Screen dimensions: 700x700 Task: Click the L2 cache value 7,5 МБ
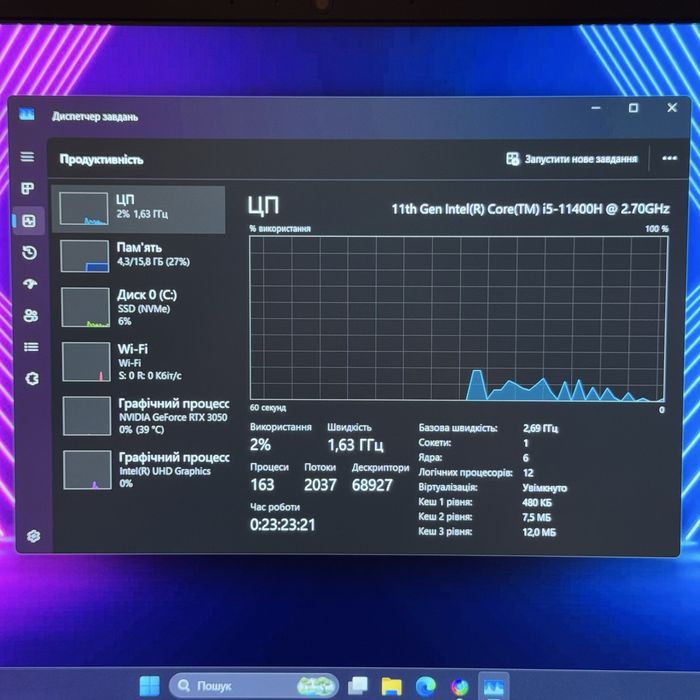(537, 517)
